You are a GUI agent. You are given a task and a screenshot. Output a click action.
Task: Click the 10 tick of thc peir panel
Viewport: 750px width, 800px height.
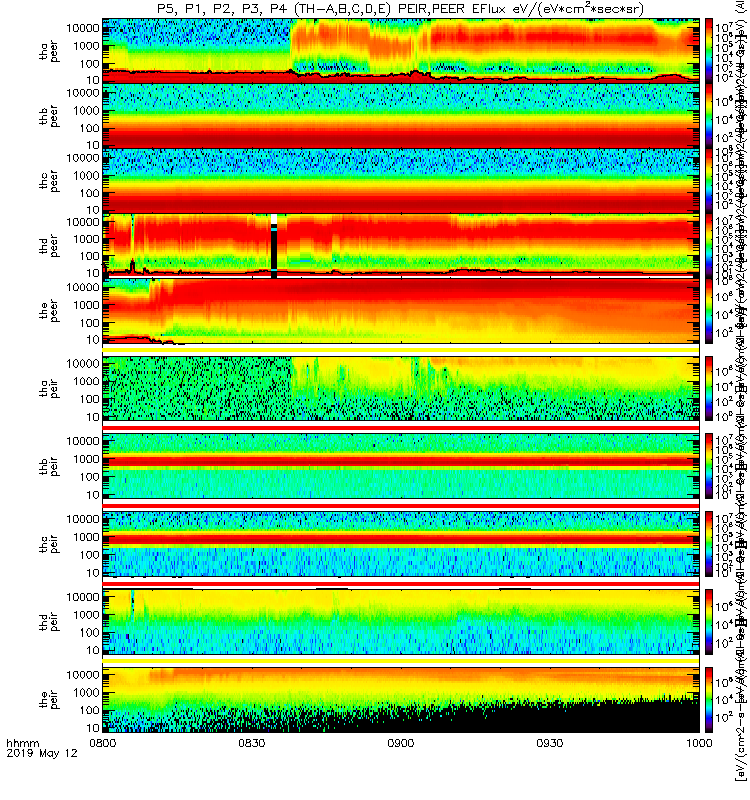pyautogui.click(x=92, y=573)
